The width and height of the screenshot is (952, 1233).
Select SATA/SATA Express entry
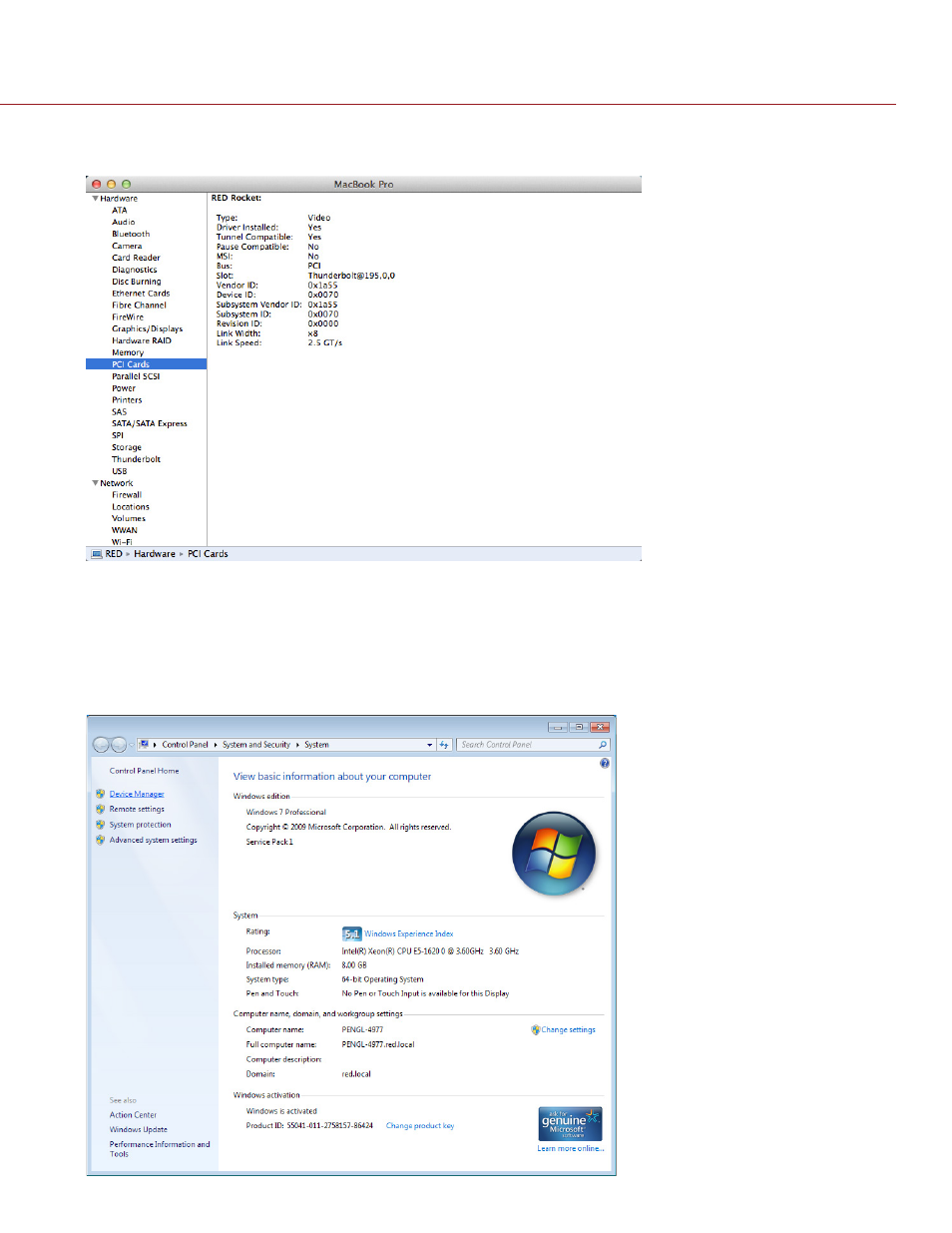(x=150, y=423)
